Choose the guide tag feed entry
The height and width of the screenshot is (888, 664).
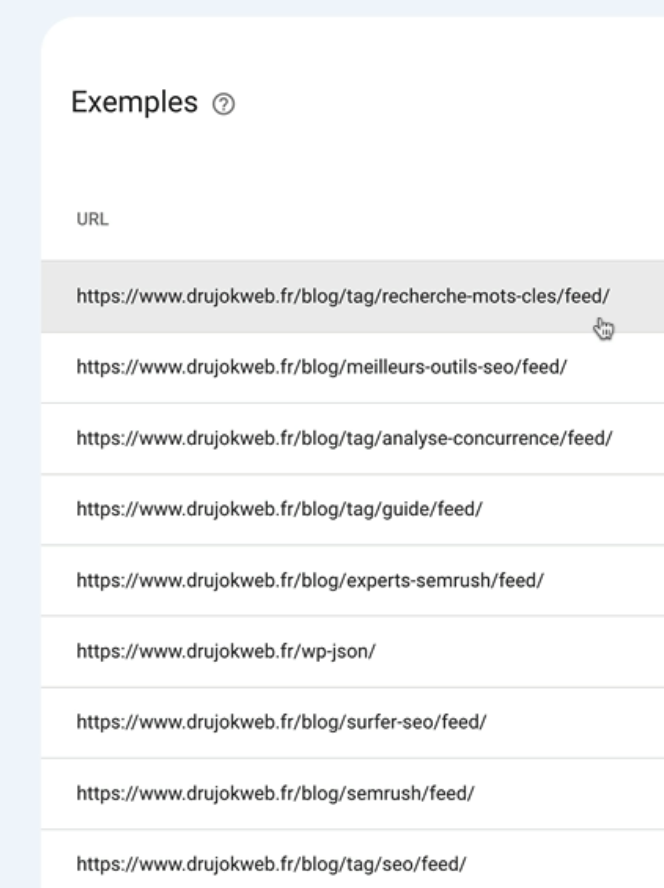(x=352, y=509)
